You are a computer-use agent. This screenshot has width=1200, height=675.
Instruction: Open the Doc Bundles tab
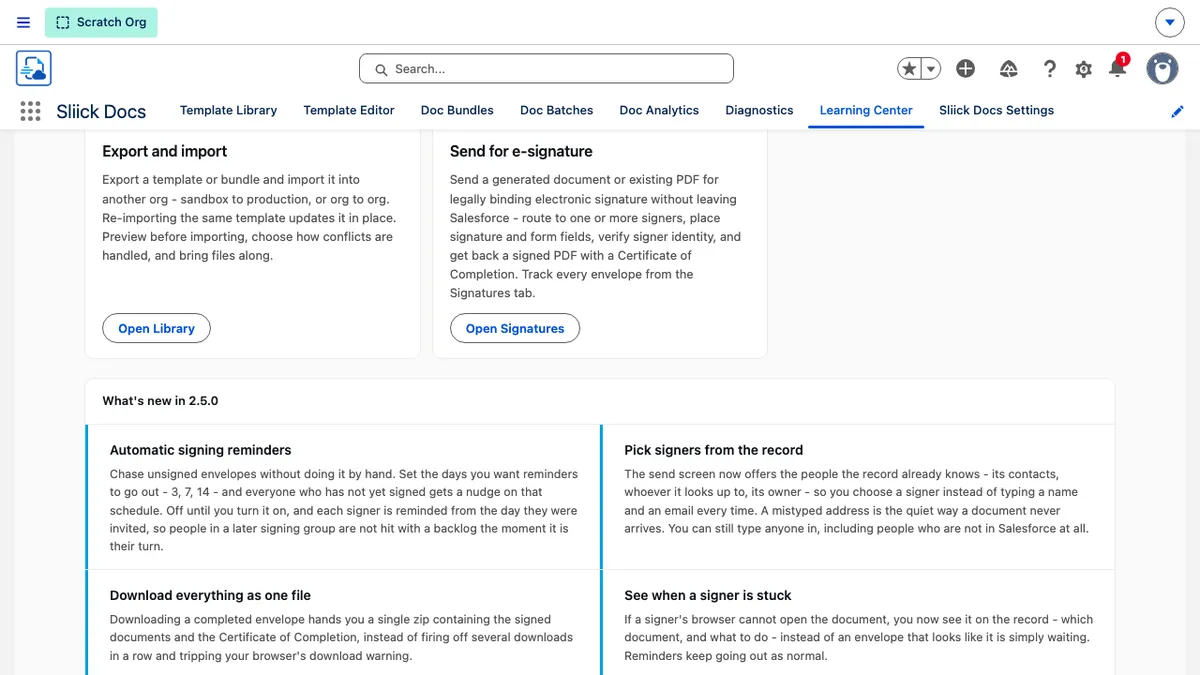pos(457,110)
